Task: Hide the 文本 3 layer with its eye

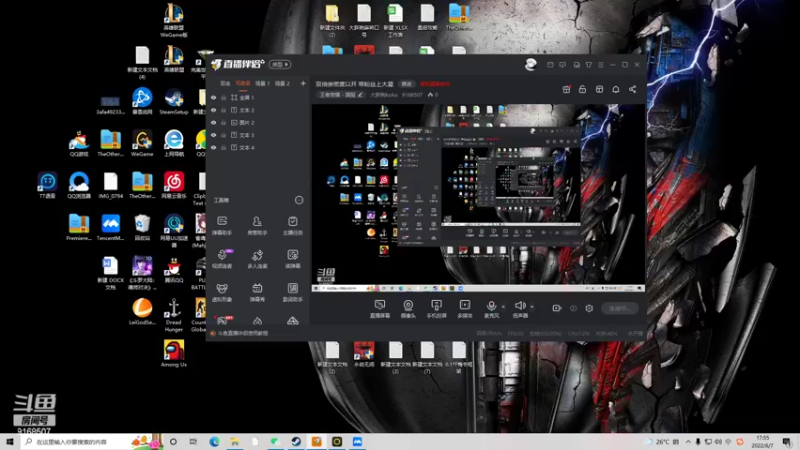Action: coord(213,135)
